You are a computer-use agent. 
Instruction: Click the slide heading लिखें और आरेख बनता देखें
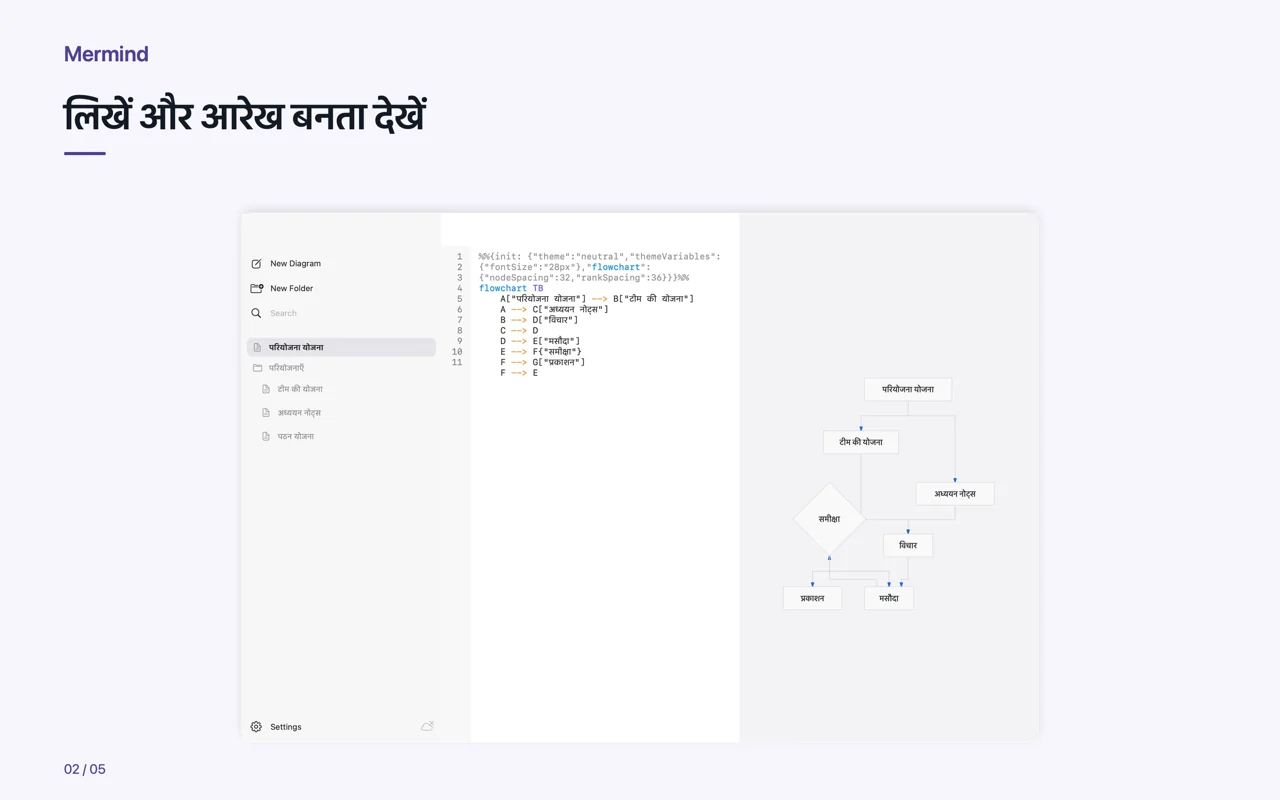pos(245,116)
